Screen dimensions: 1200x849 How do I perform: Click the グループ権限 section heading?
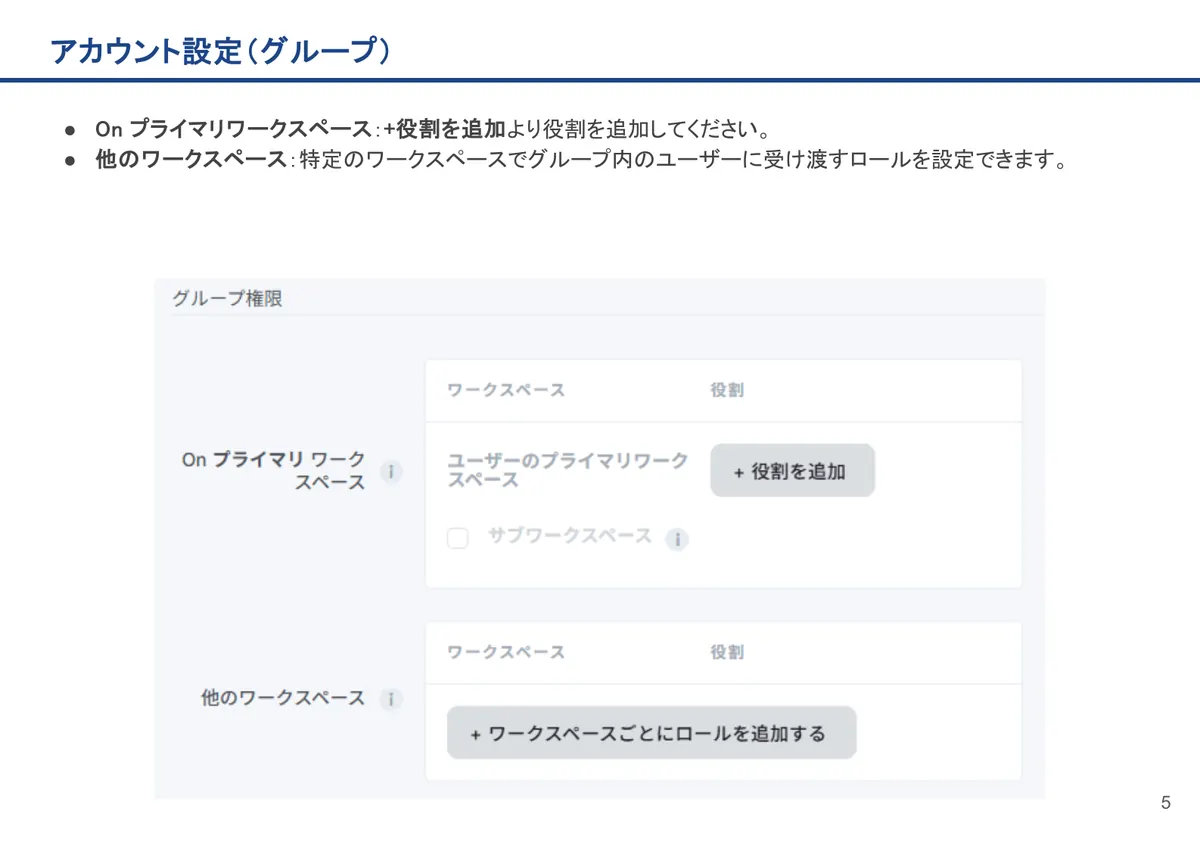[227, 298]
